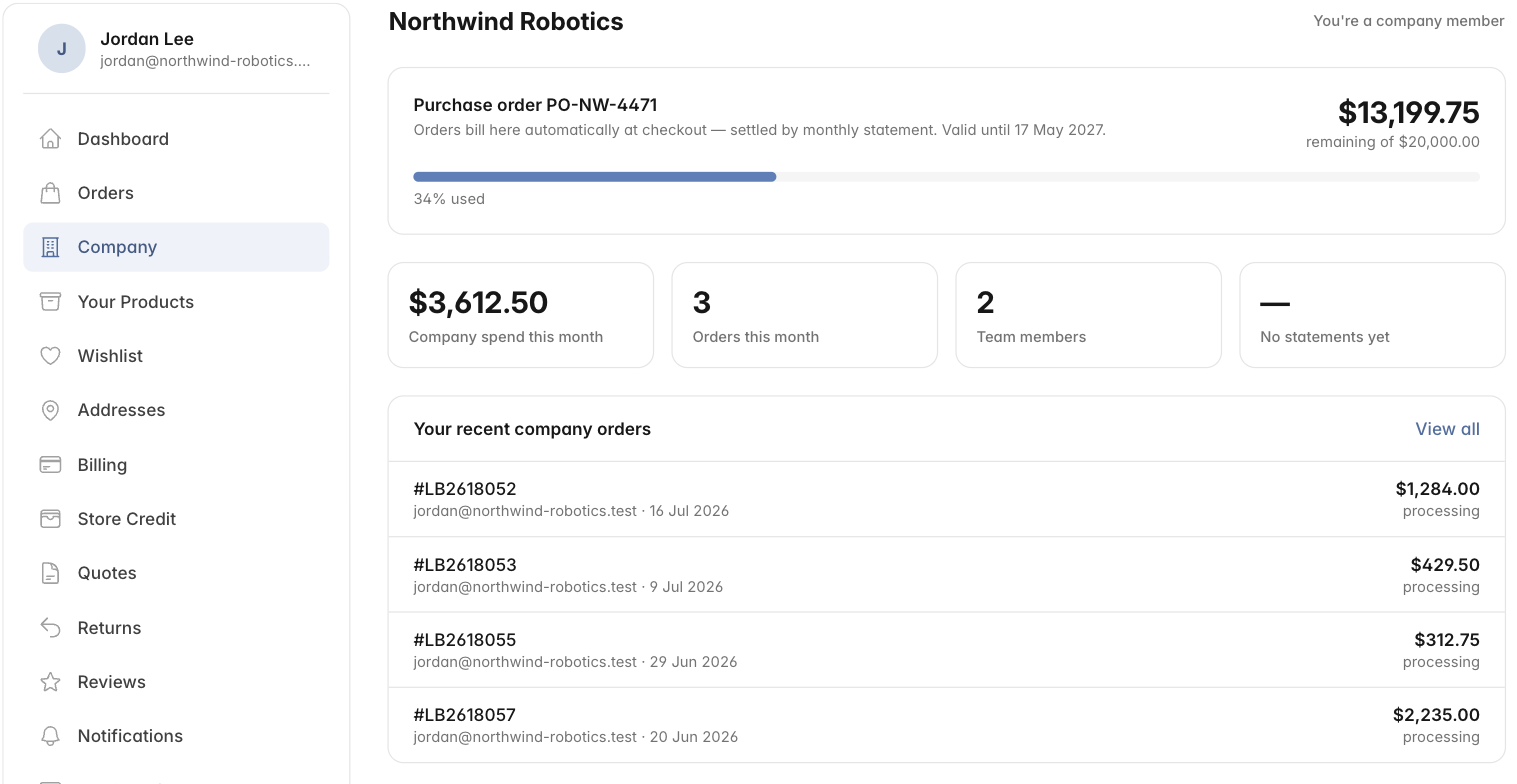This screenshot has height=784, width=1517.
Task: Open order #LB2618052
Action: click(946, 499)
